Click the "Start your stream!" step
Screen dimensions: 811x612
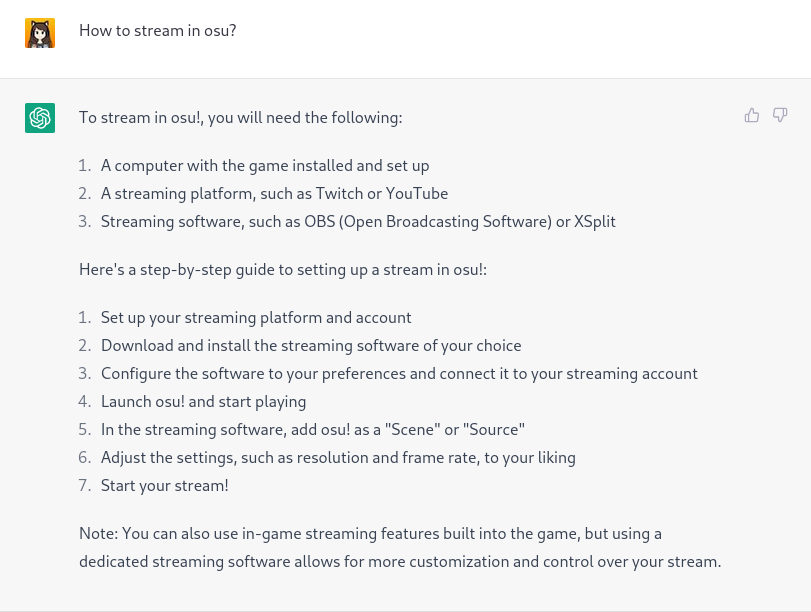[165, 486]
